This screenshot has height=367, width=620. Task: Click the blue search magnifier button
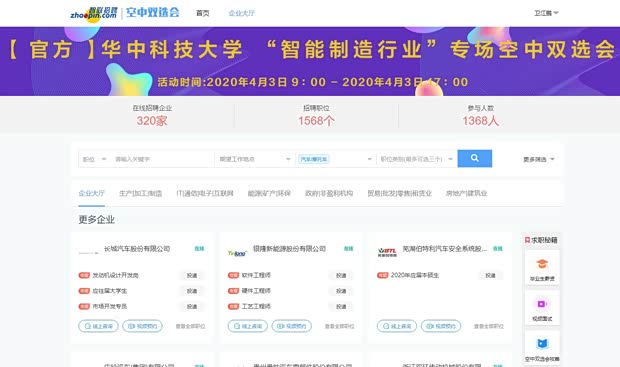pyautogui.click(x=474, y=159)
